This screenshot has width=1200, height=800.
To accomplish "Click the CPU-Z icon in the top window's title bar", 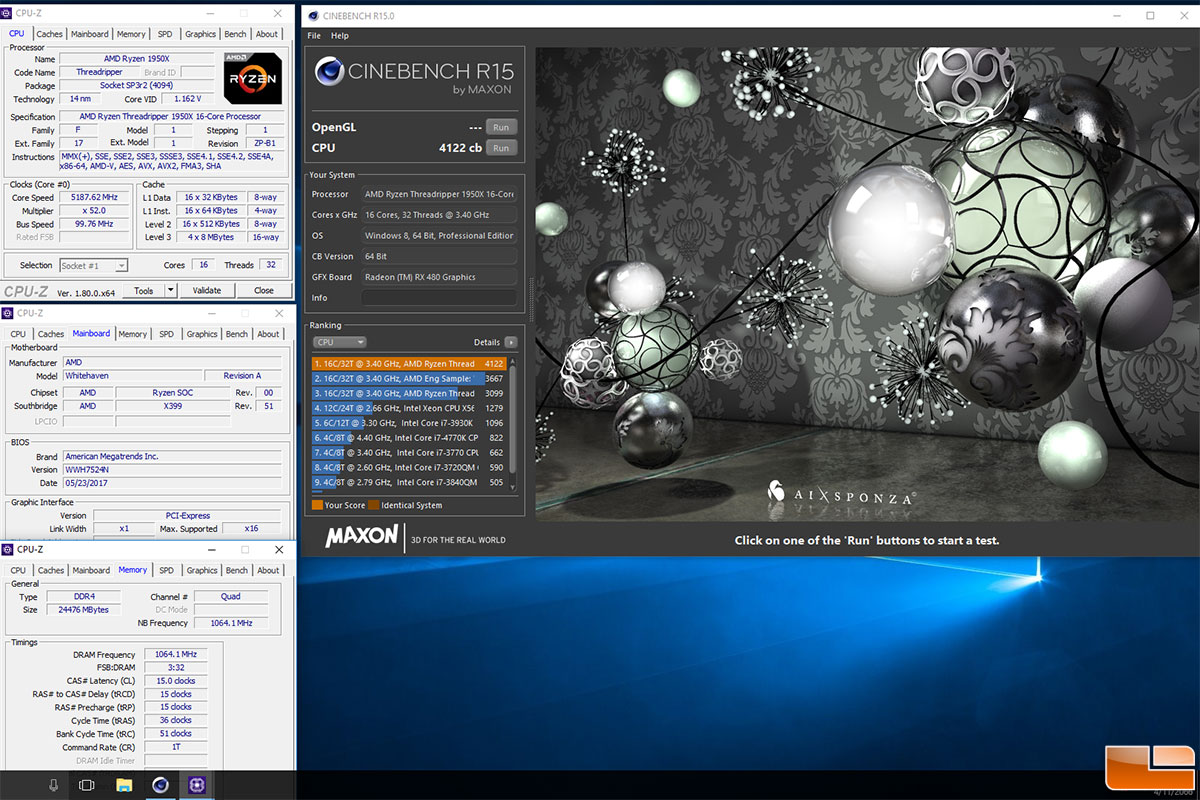I will (8, 13).
